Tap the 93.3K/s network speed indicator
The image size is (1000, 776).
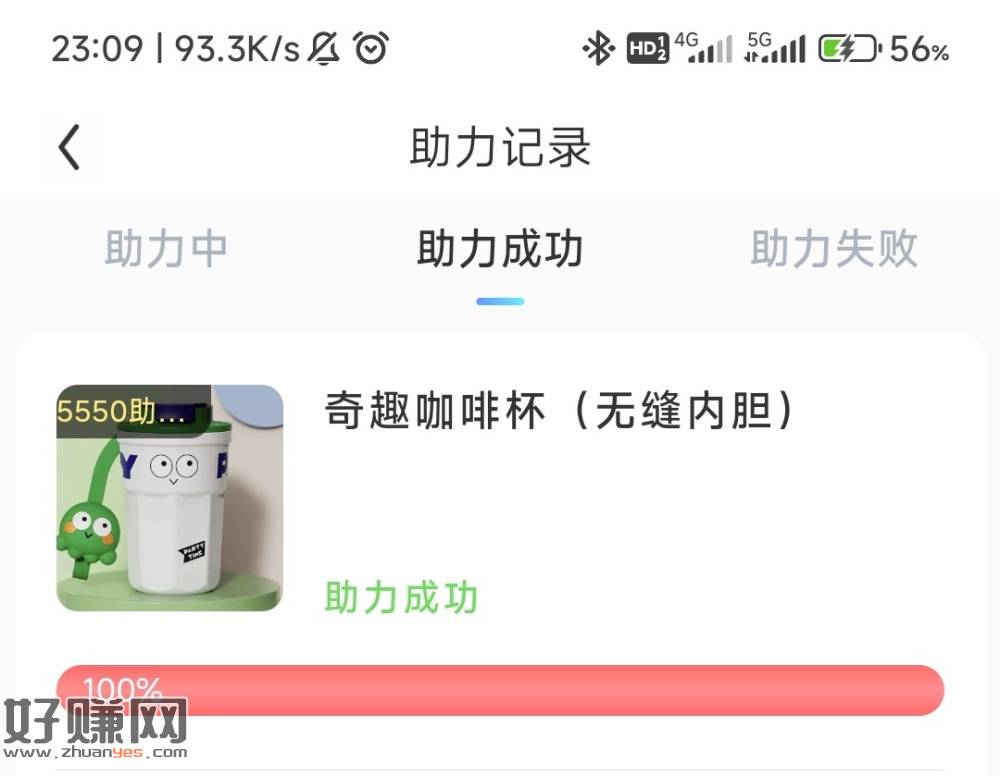point(237,48)
